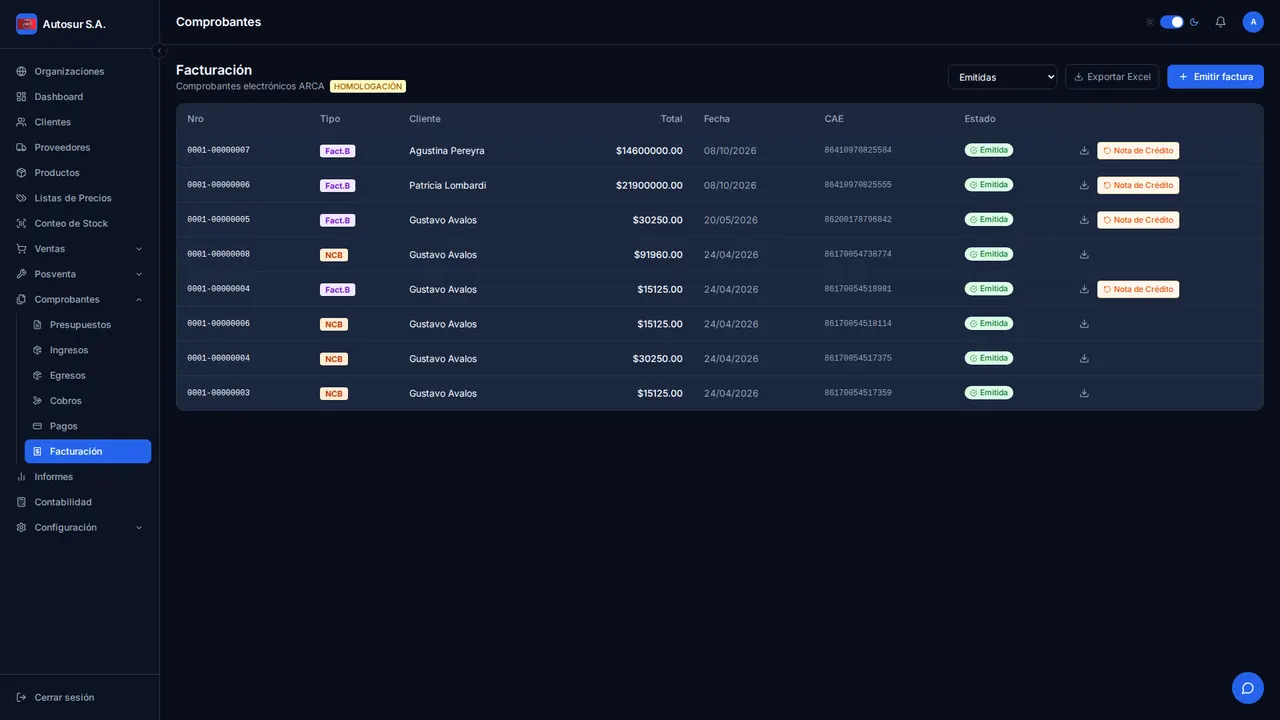Viewport: 1280px width, 720px height.
Task: Open Cobros under Comprobantes
Action: (88, 401)
